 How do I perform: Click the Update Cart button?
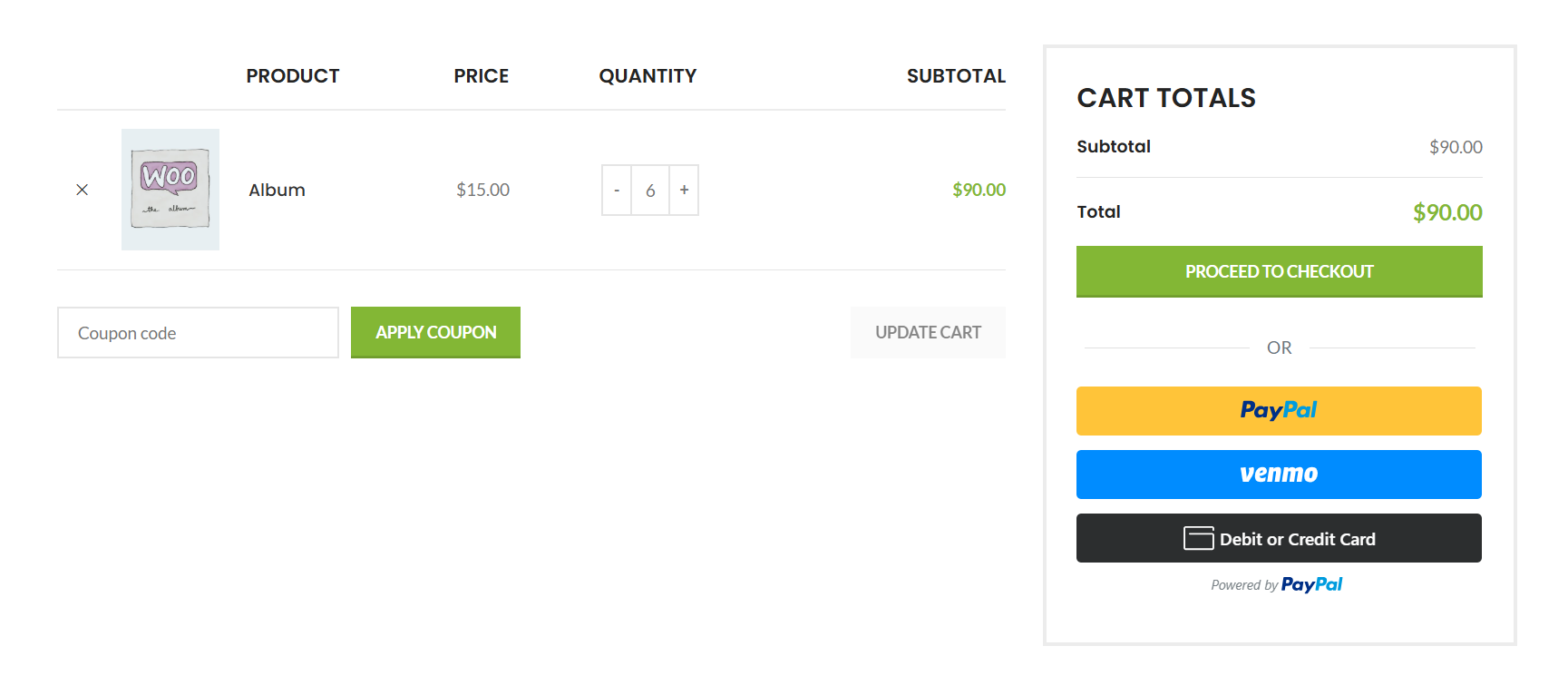click(x=928, y=333)
